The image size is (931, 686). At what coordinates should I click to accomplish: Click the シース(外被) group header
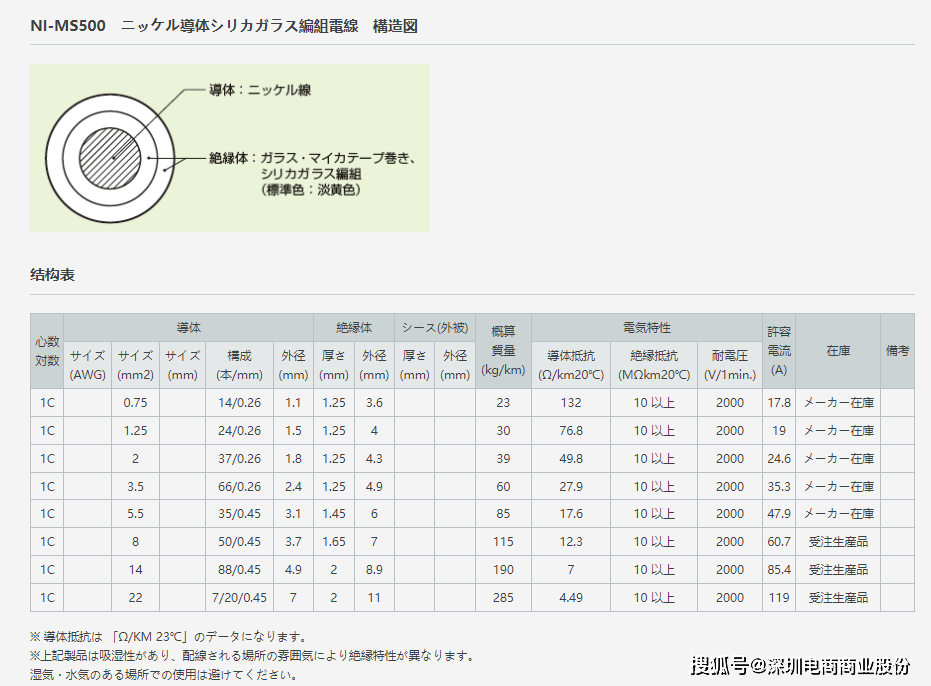[435, 328]
